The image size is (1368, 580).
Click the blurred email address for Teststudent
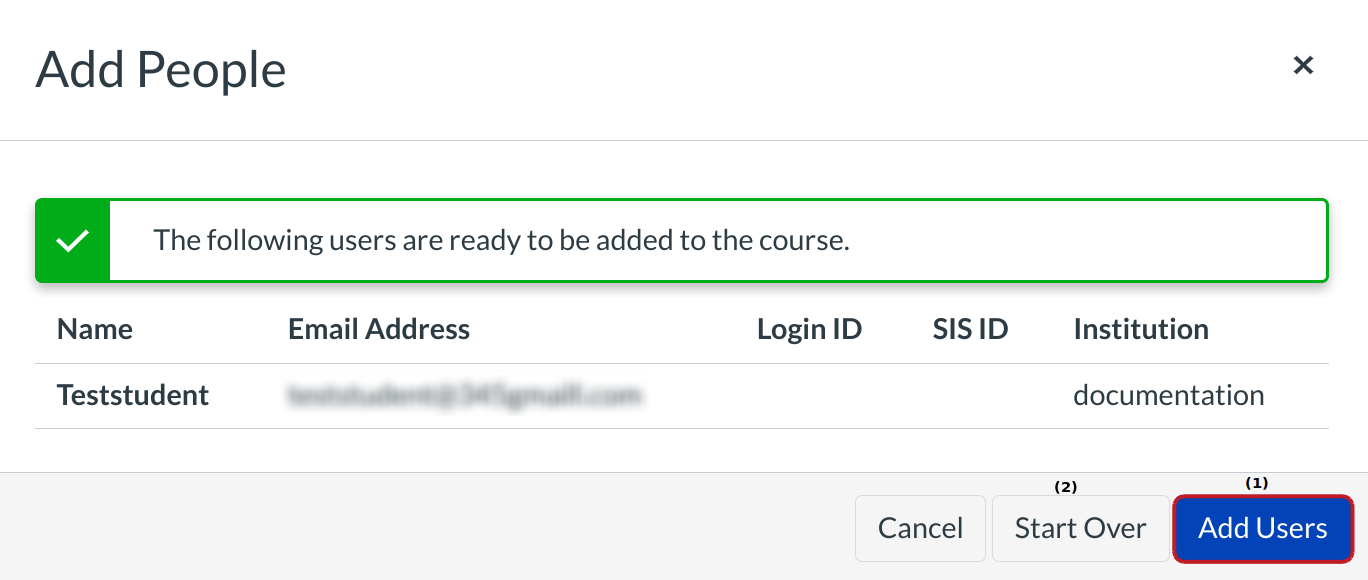pos(464,396)
